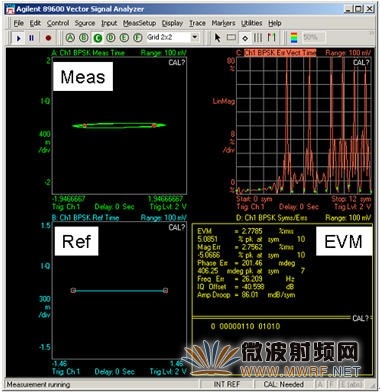Image resolution: width=380 pixels, height=392 pixels.
Task: Click 'LinMag' Y-axis label on trace C
Action: coord(224,101)
